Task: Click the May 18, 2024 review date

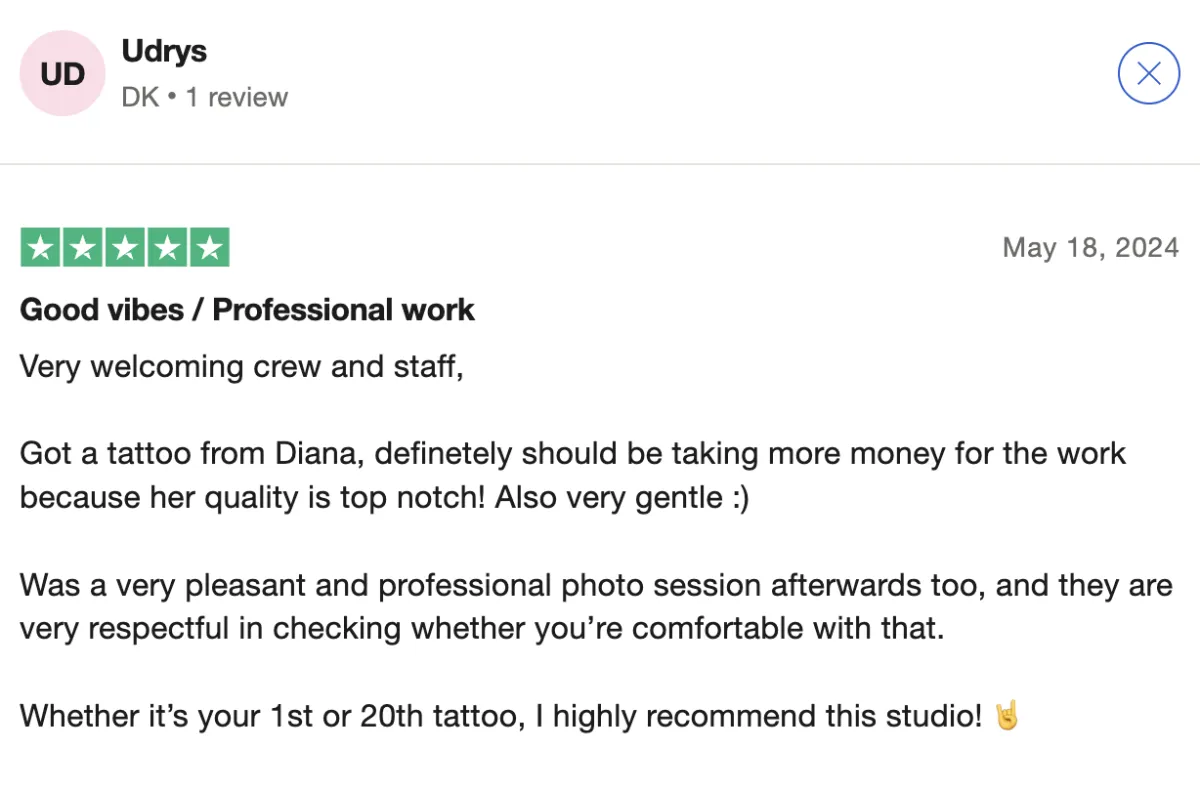Action: 1090,247
